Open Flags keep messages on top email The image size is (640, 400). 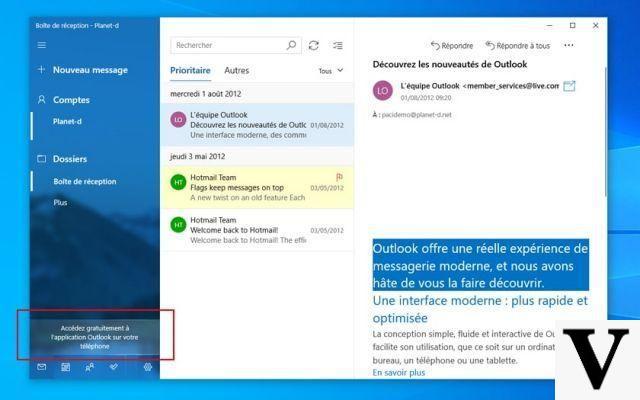point(257,187)
